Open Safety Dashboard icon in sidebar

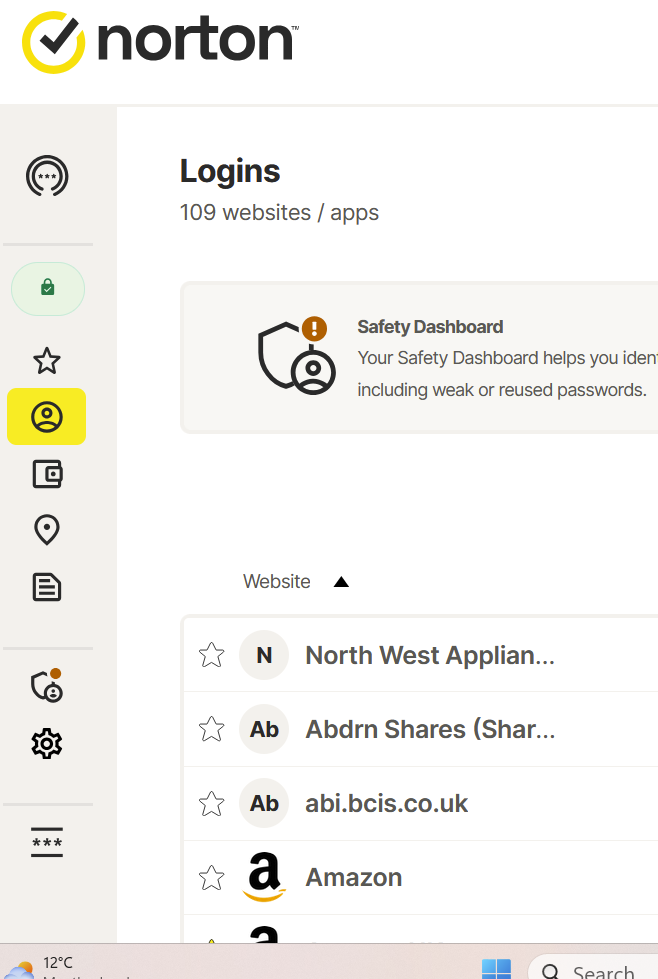[x=47, y=686]
